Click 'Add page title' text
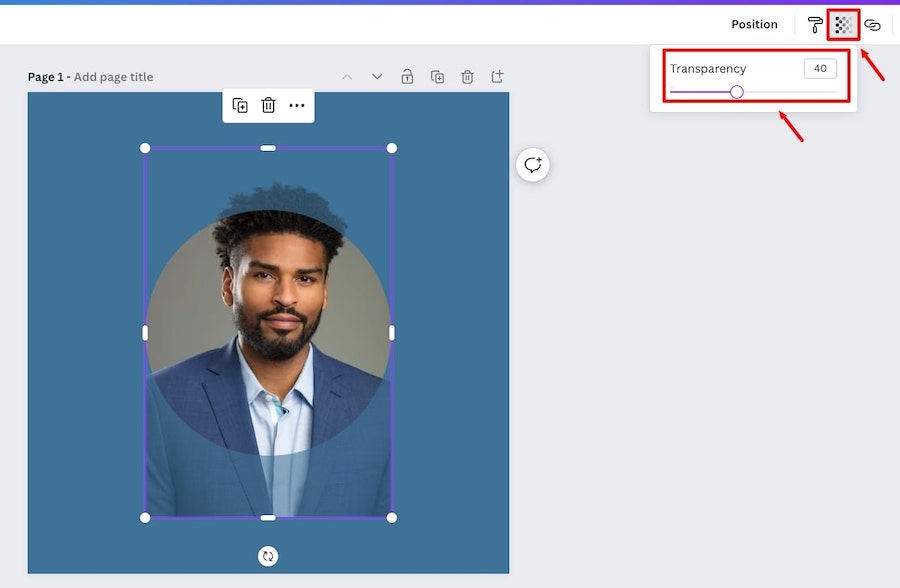Image resolution: width=900 pixels, height=588 pixels. click(113, 77)
